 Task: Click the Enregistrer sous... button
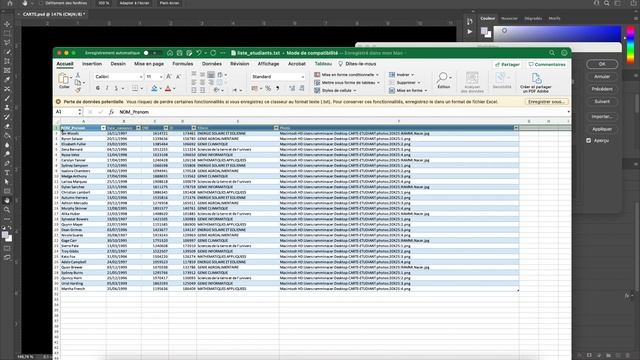click(x=546, y=102)
